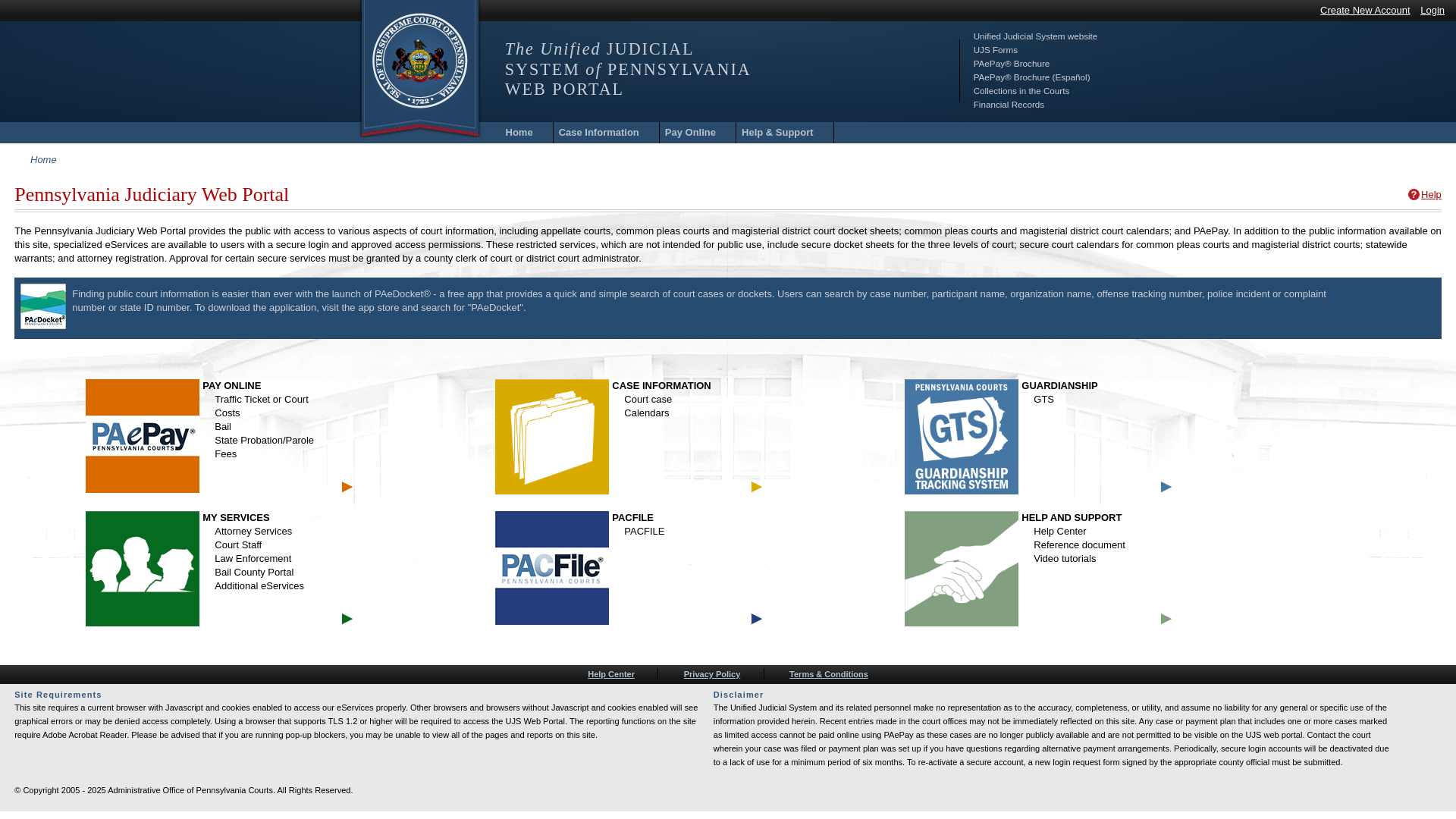The image size is (1456, 819).
Task: Click the Home breadcrumb link
Action: pos(43,160)
